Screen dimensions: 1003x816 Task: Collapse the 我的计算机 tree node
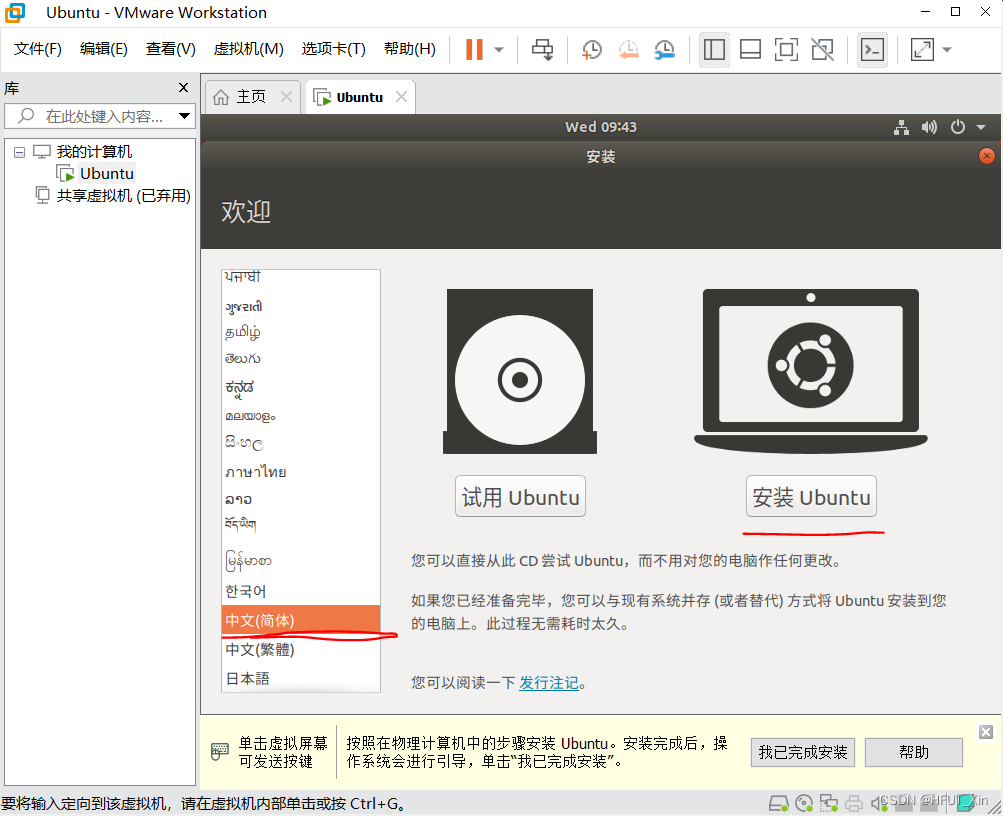19,152
